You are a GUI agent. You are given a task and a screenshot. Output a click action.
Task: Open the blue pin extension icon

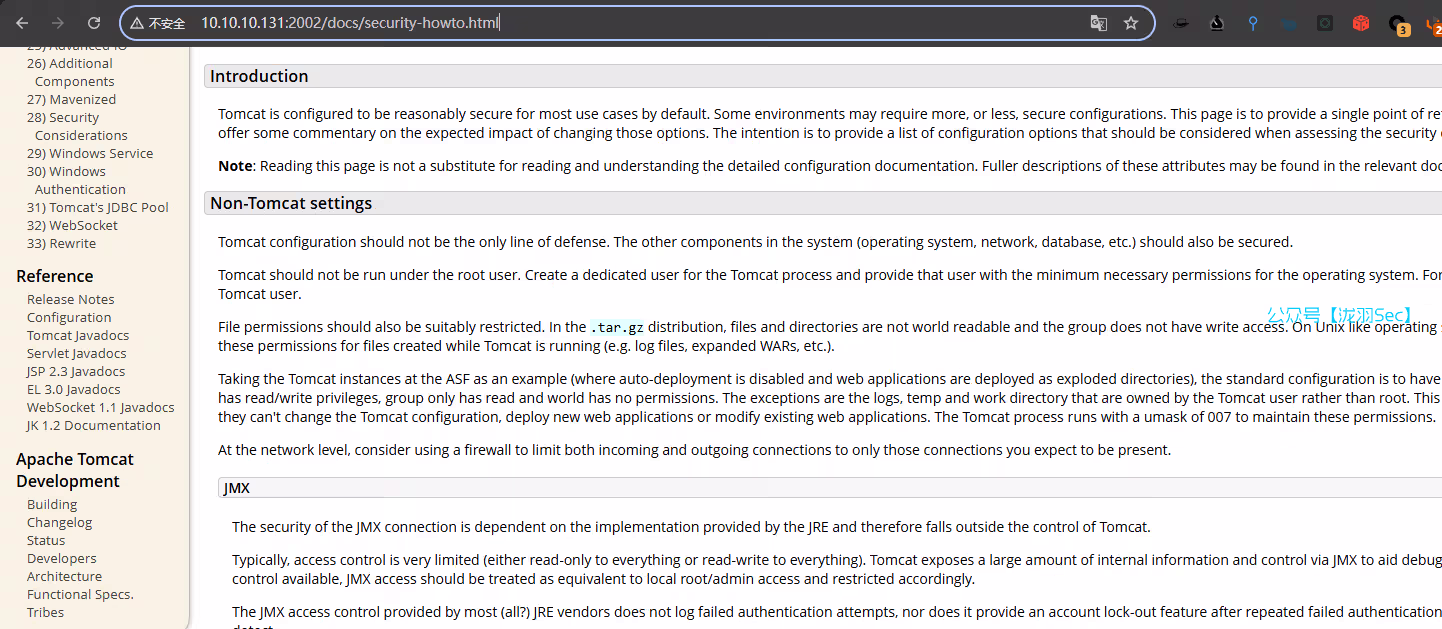click(1253, 23)
